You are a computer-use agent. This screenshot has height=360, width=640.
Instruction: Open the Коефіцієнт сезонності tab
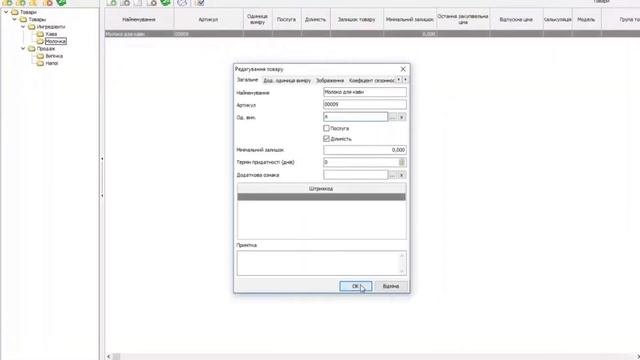[x=371, y=80]
